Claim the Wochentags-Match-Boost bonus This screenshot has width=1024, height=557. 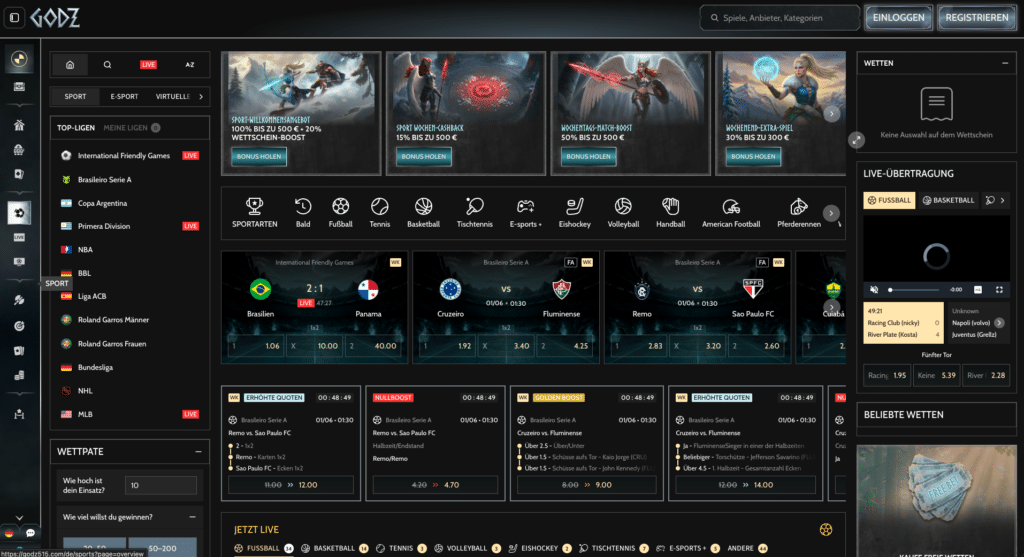pos(588,157)
